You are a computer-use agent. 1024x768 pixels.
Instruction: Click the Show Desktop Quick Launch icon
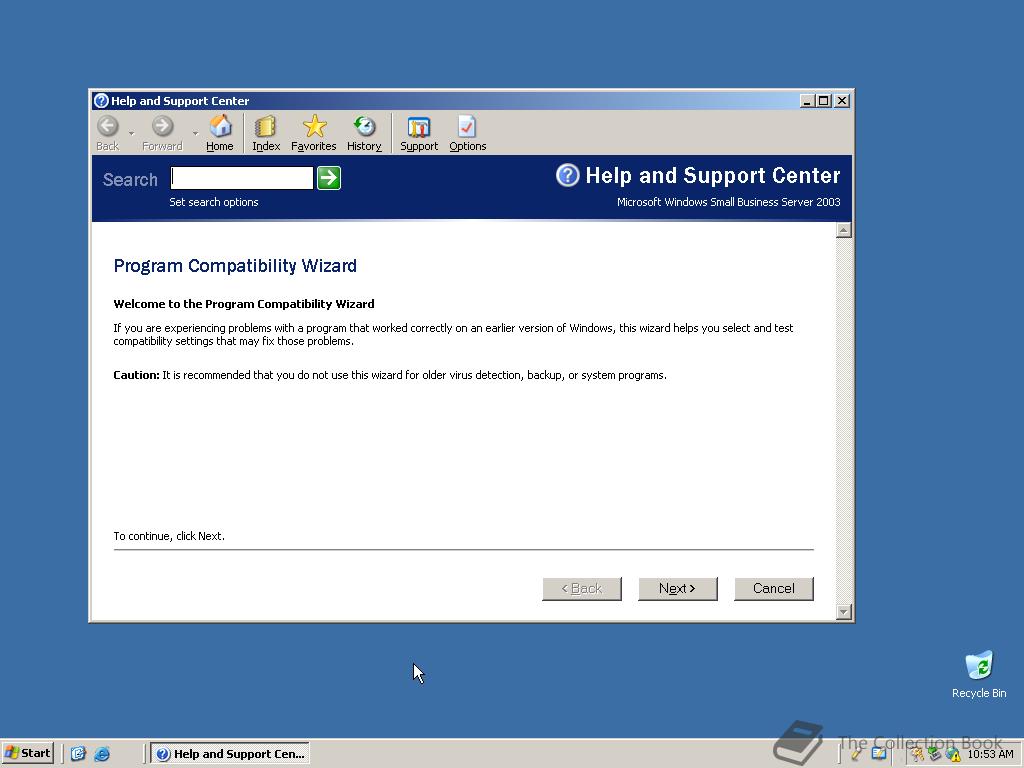78,754
